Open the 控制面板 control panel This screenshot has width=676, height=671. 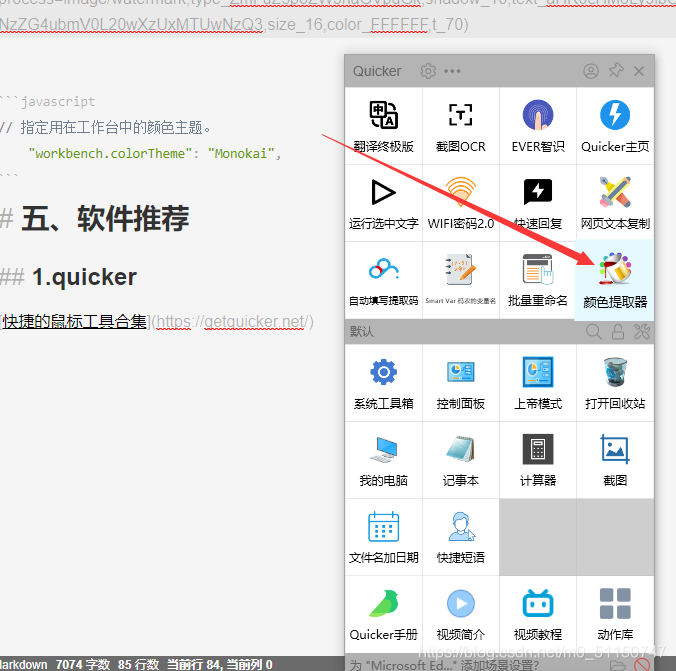(460, 383)
